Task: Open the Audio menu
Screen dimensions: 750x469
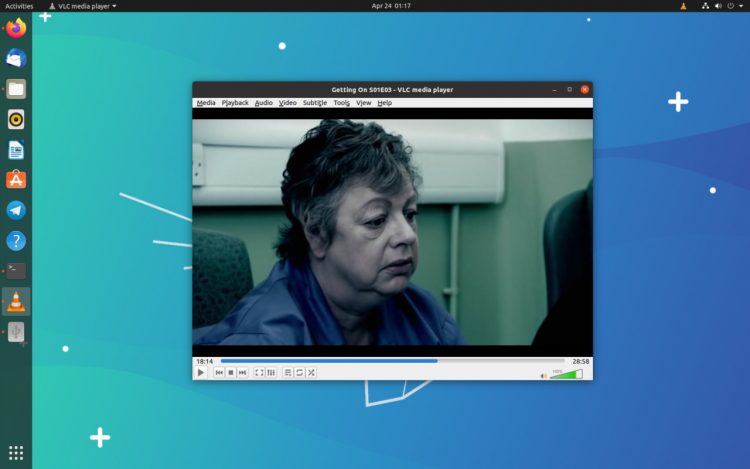Action: pos(264,103)
